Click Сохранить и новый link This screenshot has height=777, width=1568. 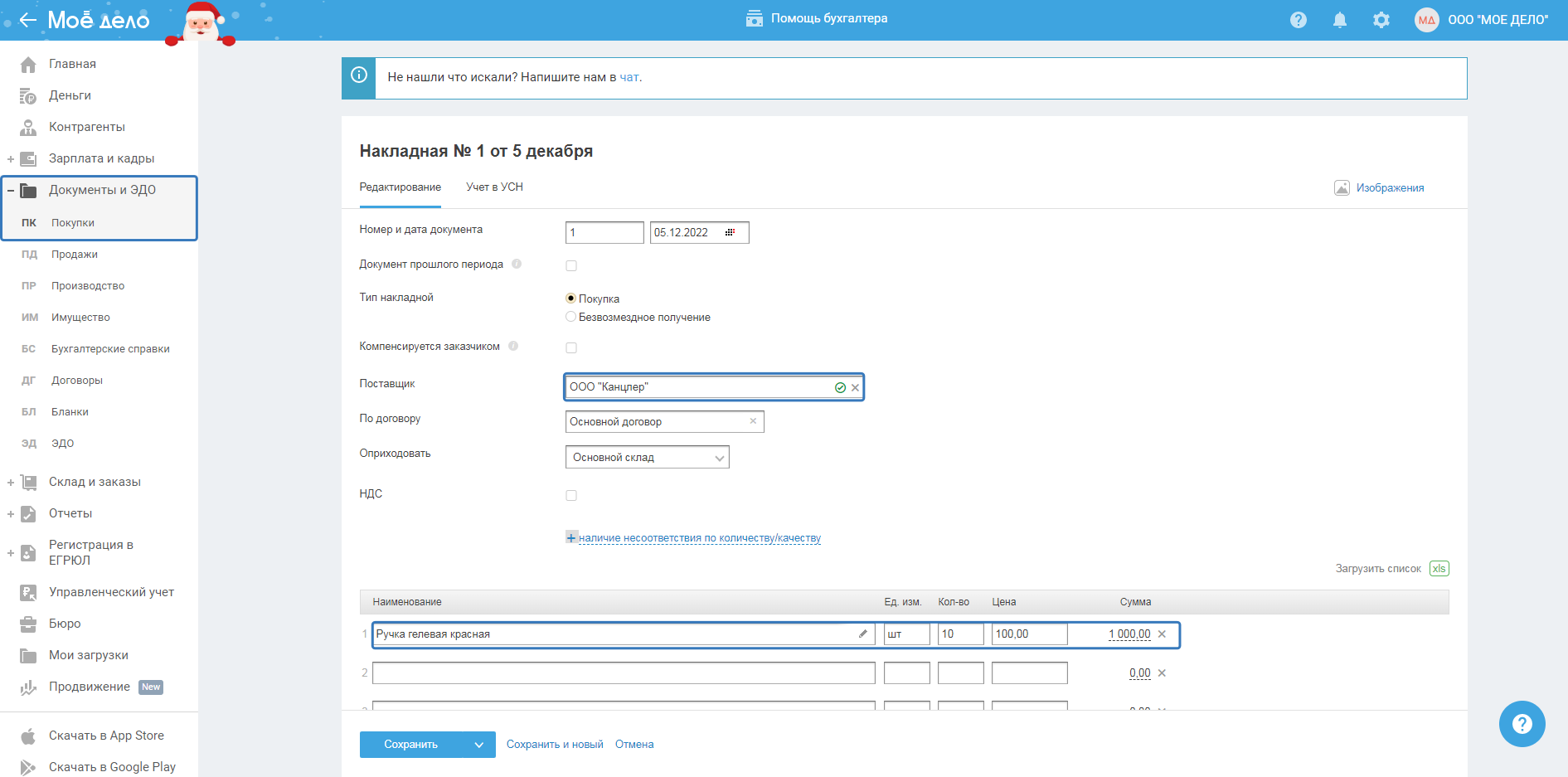tap(555, 745)
